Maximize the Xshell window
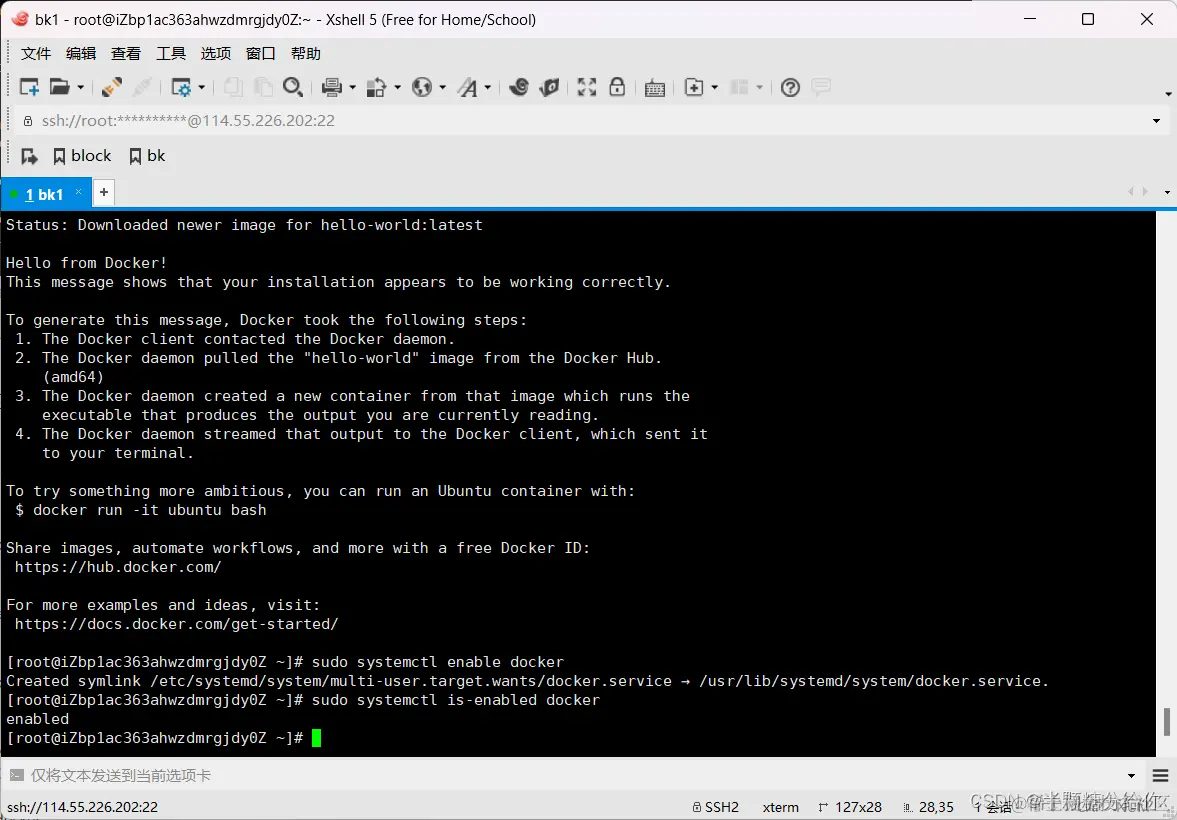The width and height of the screenshot is (1177, 820). coord(1088,20)
